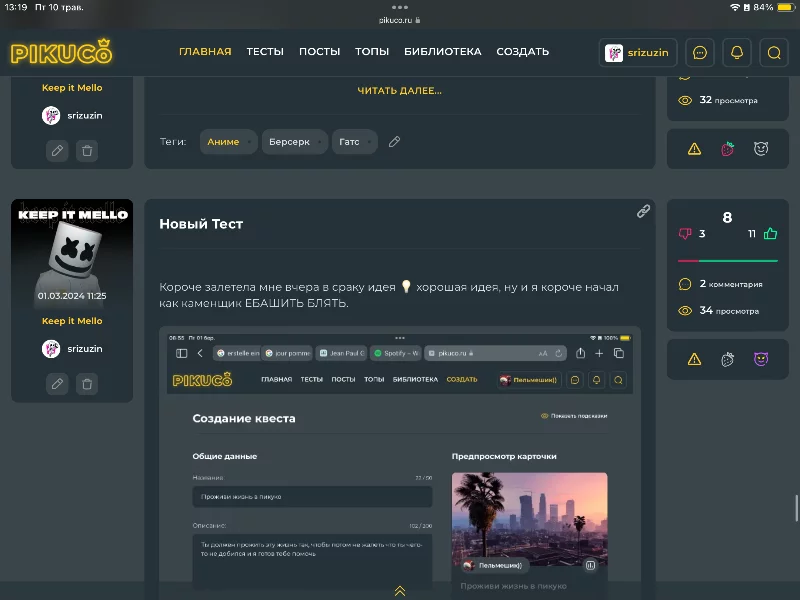The width and height of the screenshot is (800, 600).
Task: Open site search with magnifier icon
Action: [774, 53]
